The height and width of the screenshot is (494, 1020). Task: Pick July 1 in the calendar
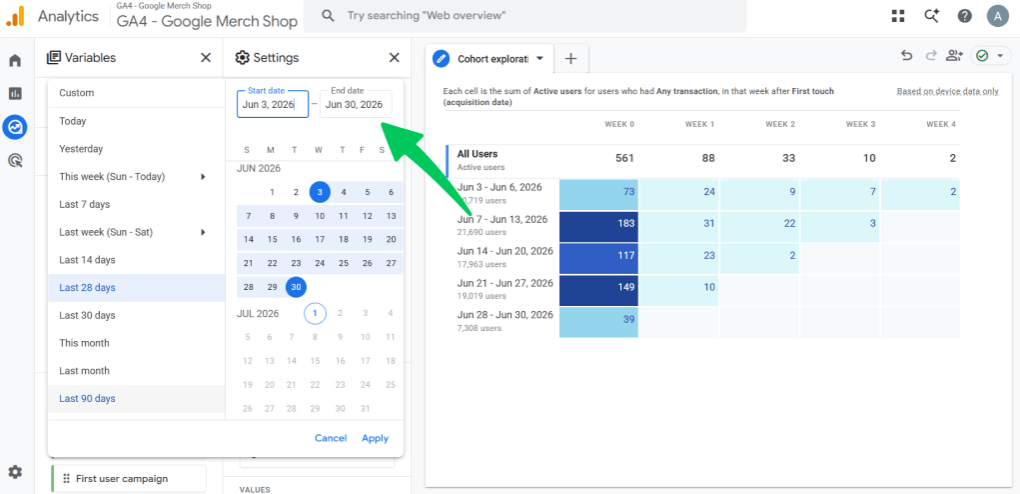point(315,314)
